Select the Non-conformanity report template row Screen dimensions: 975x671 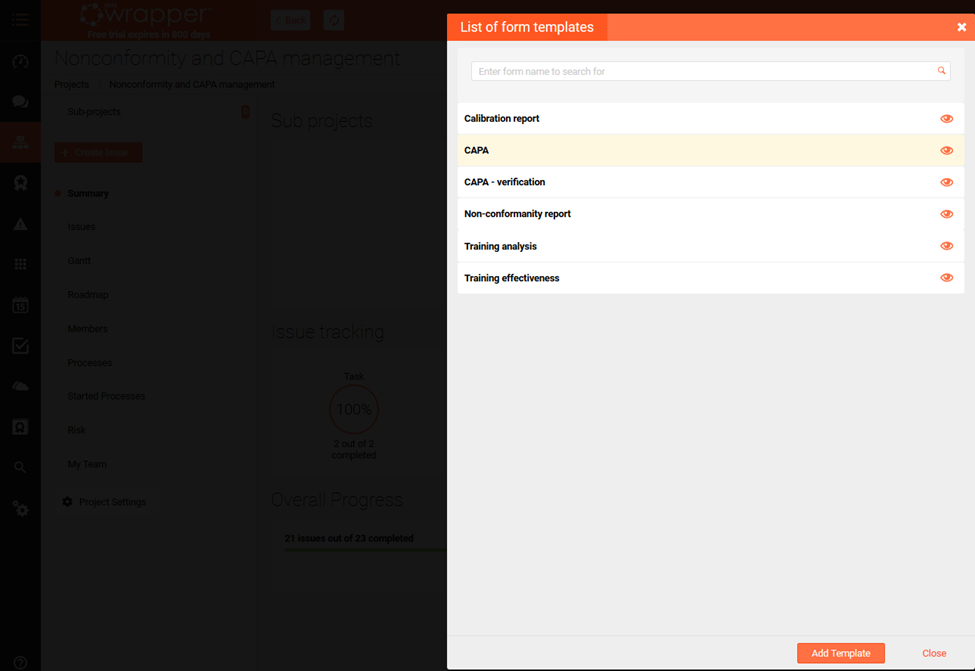click(x=710, y=214)
